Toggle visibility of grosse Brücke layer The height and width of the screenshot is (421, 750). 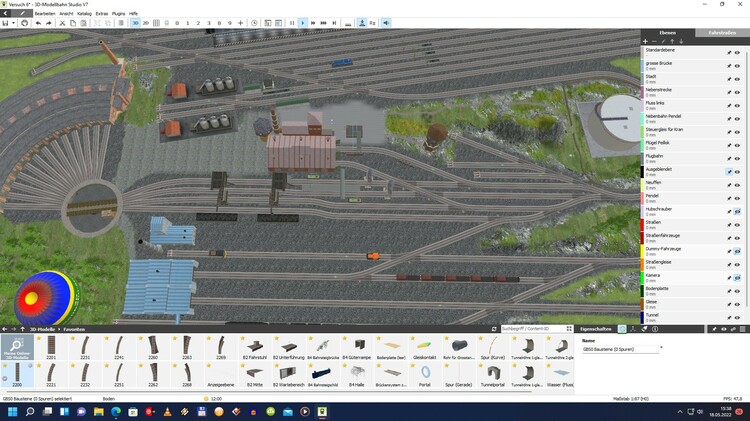coord(737,65)
